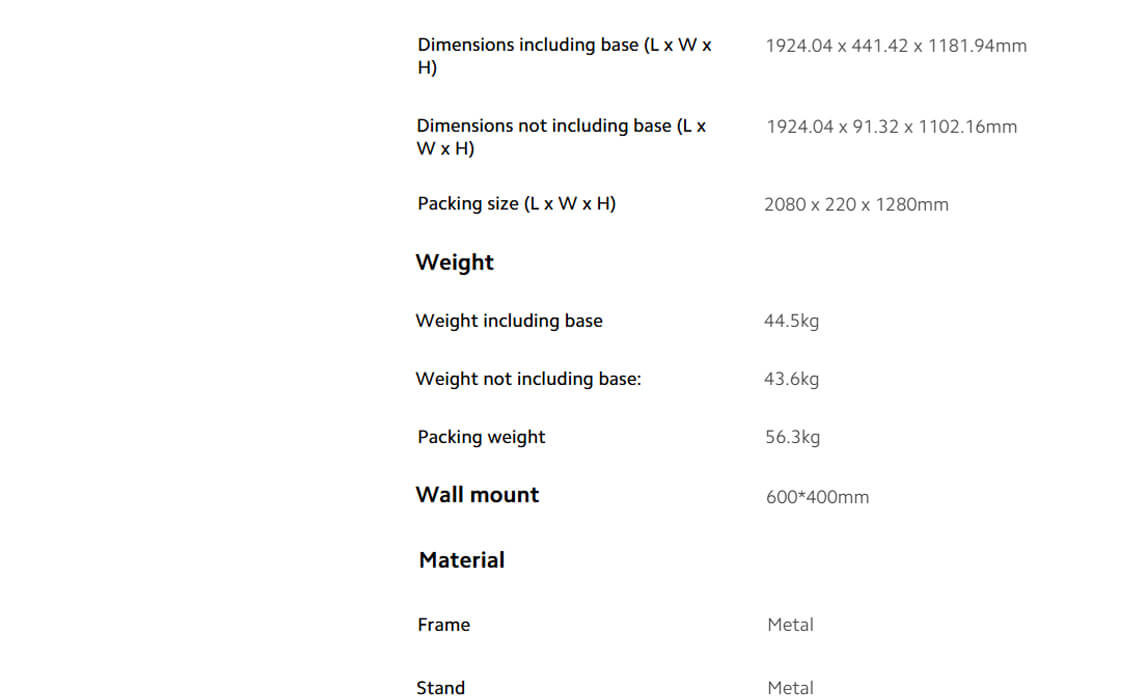Viewport: 1142px width, 700px height.
Task: Select the 1924.04 x 91.32 x 1102.16mm value
Action: (891, 127)
